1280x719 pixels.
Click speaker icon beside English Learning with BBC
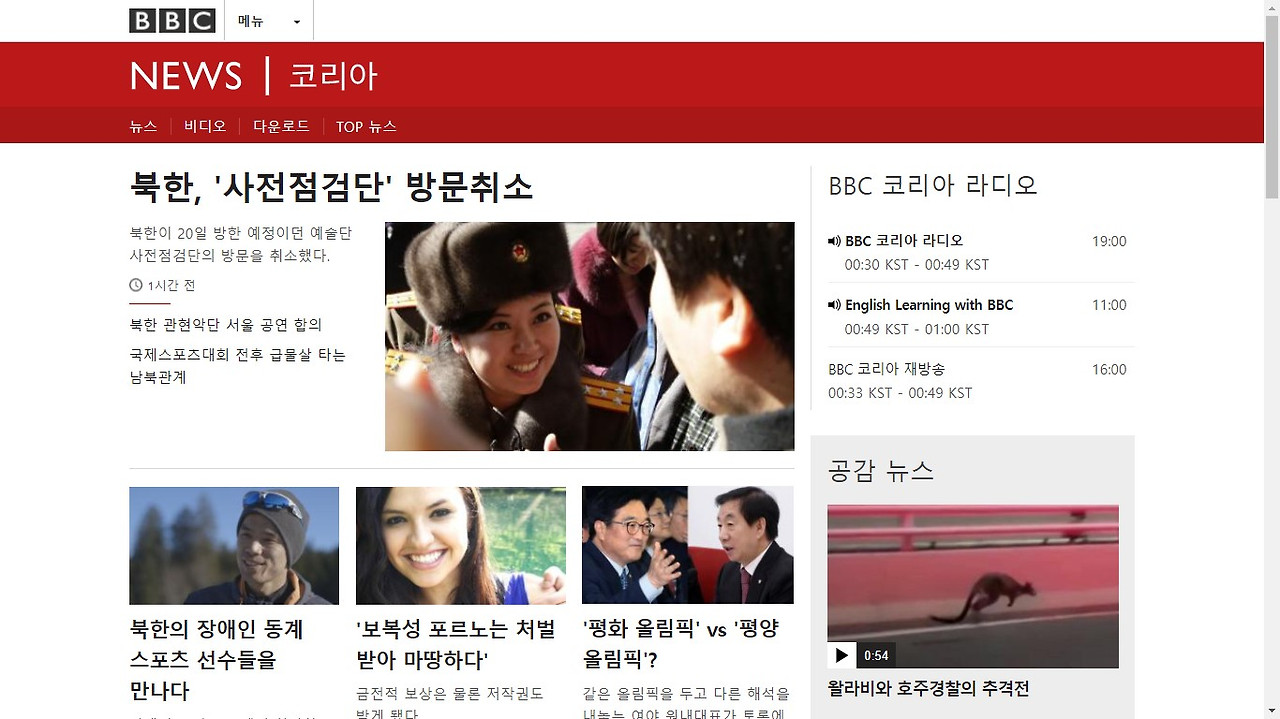point(834,305)
